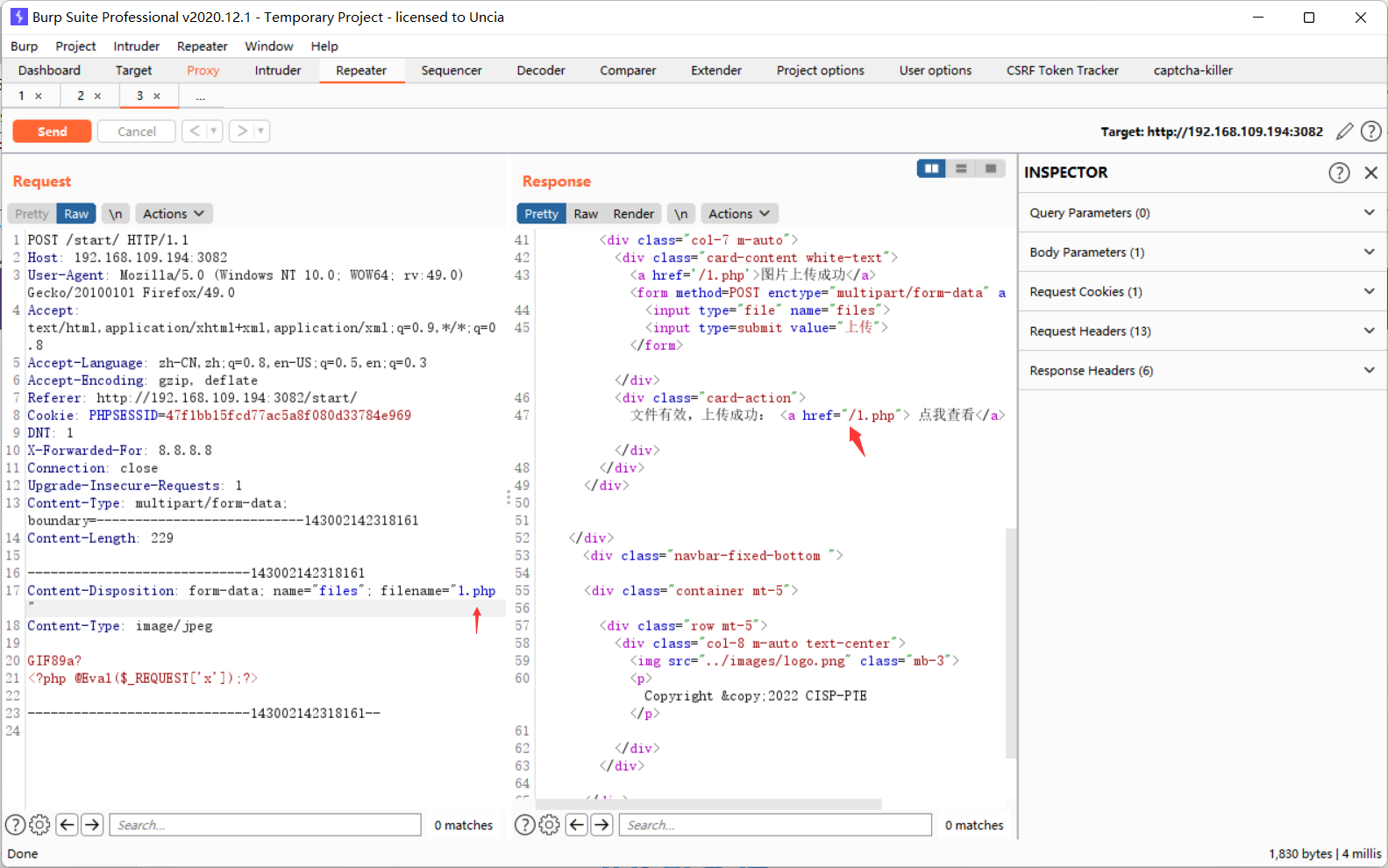Viewport: 1388px width, 868px height.
Task: Open the CSRF Token Tracker tab
Action: point(1063,71)
